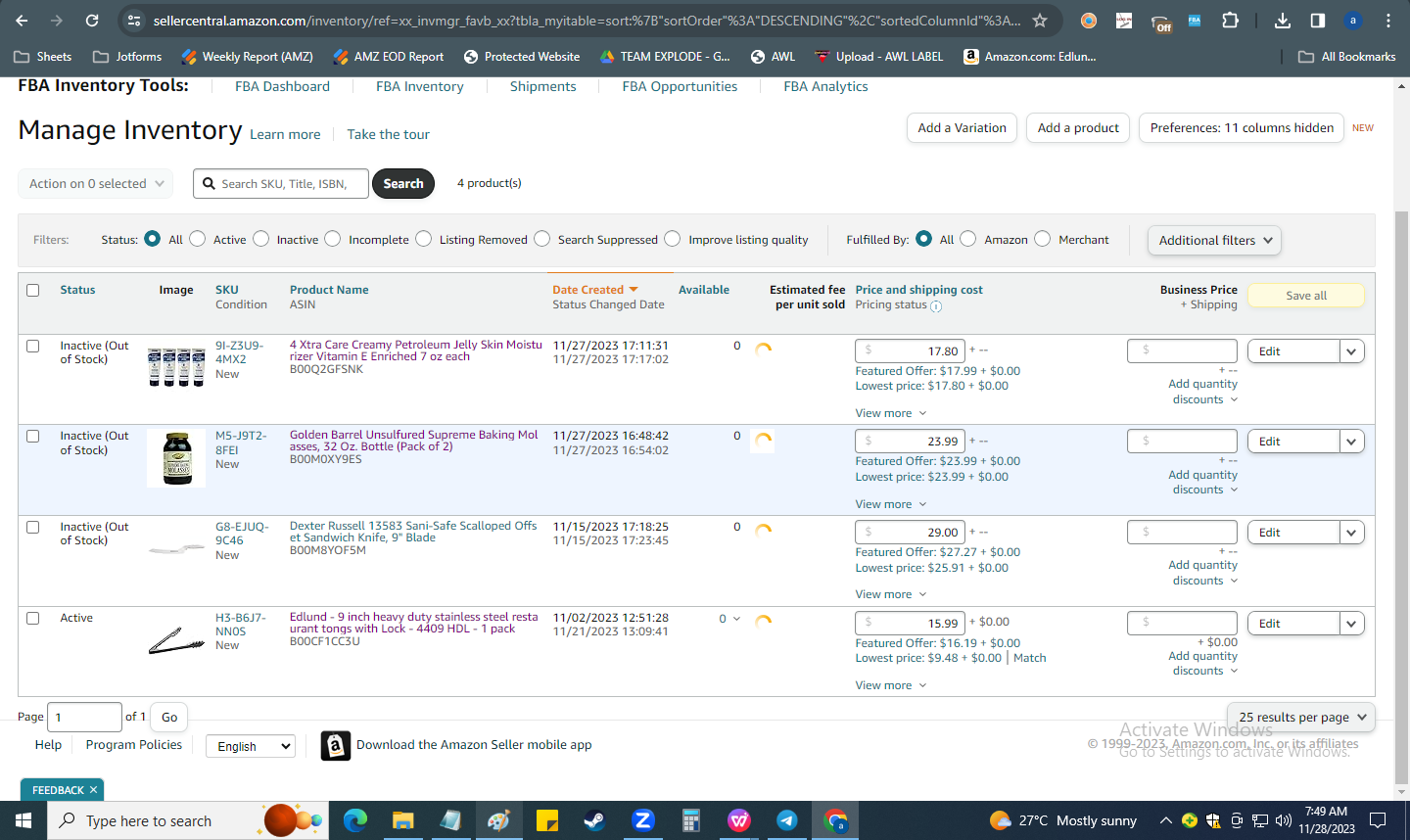This screenshot has height=840, width=1410.
Task: Tick checkbox for the Golden Barrel Molasses row
Action: click(x=33, y=437)
